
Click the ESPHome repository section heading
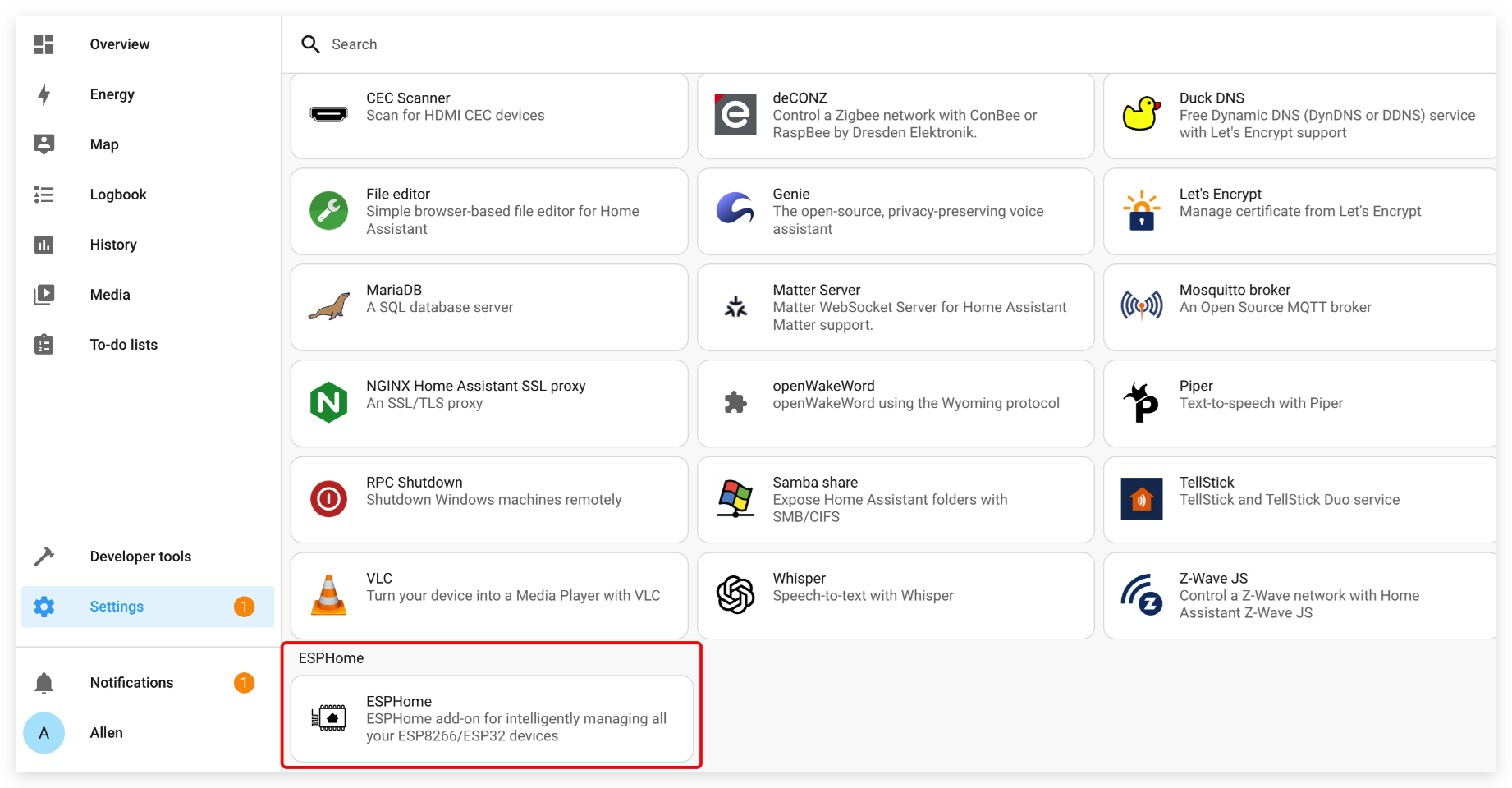(x=332, y=658)
